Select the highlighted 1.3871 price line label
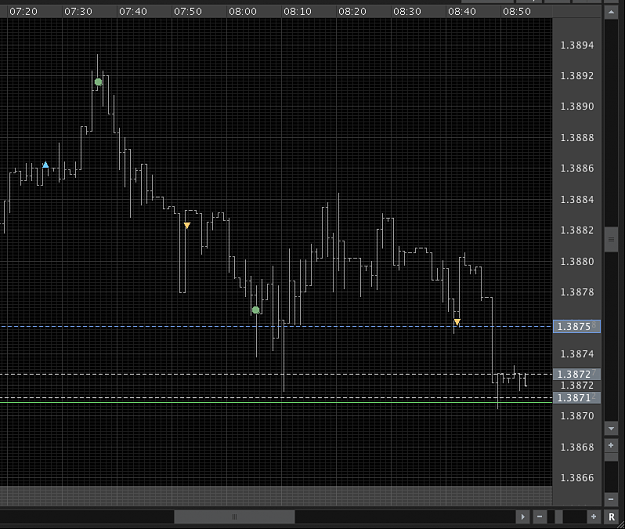625x529 pixels. pos(577,397)
